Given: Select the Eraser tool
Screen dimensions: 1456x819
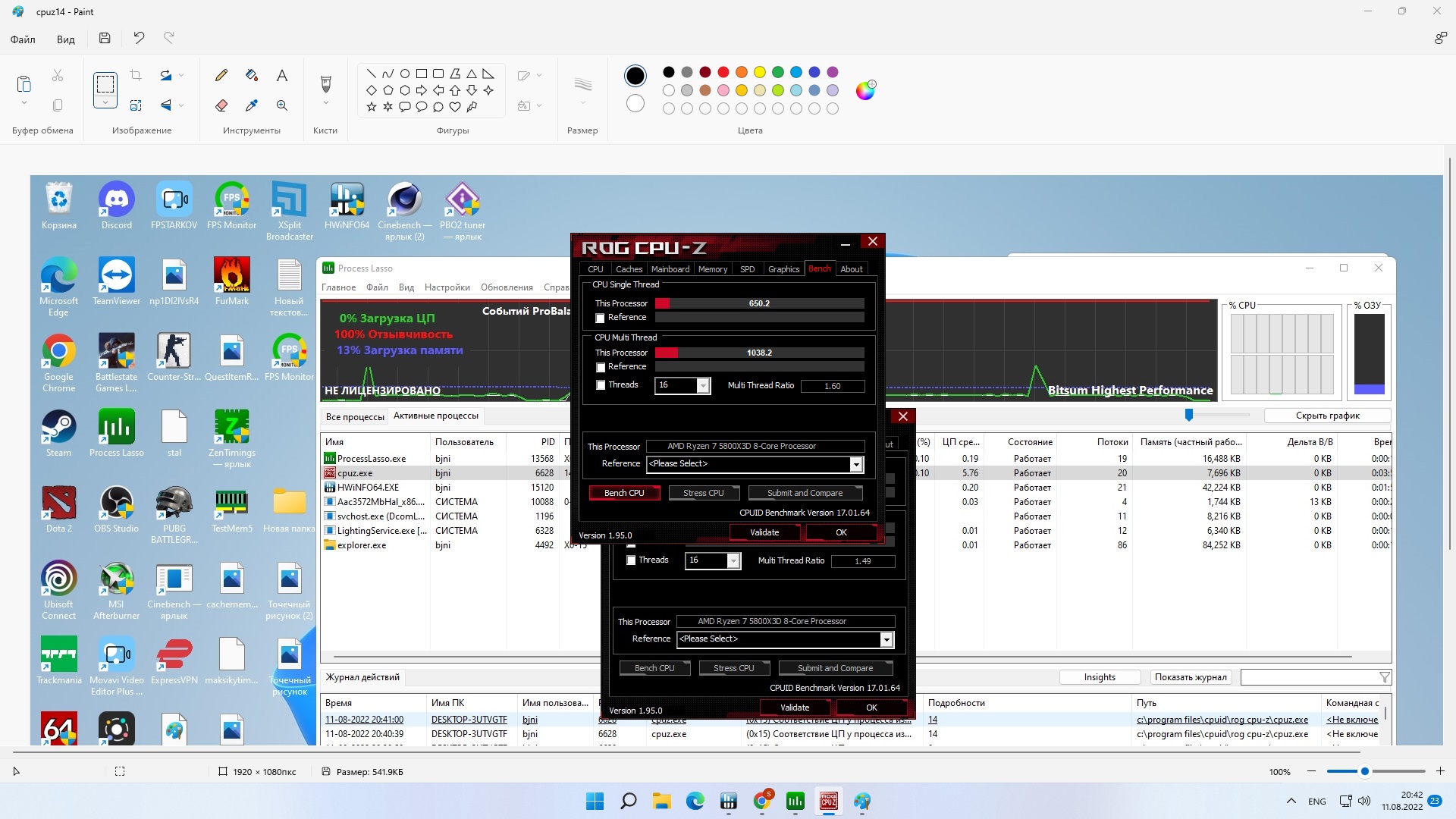Looking at the screenshot, I should (x=221, y=105).
